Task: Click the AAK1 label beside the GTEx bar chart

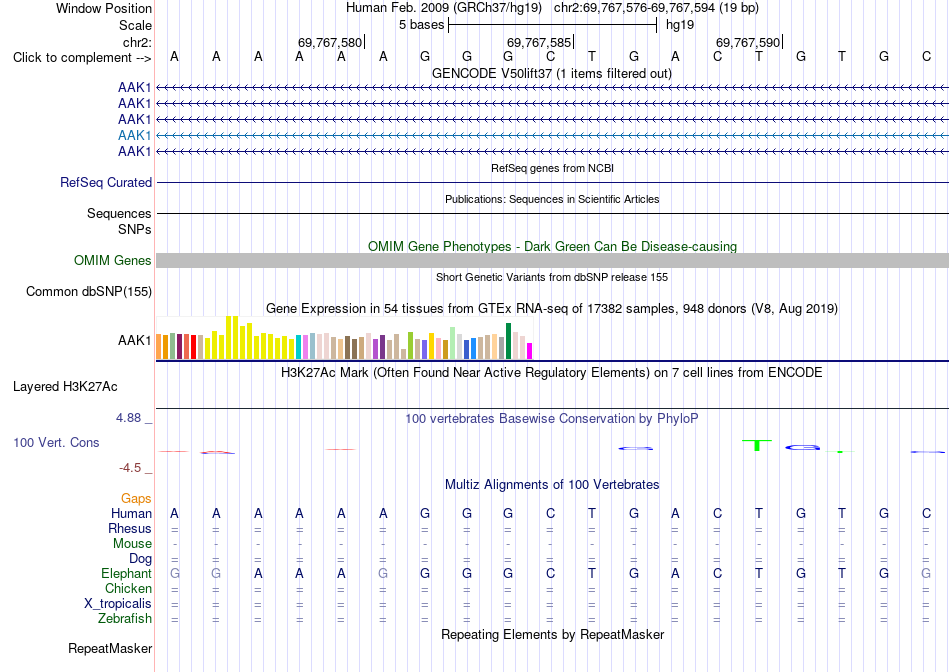Action: pos(135,341)
